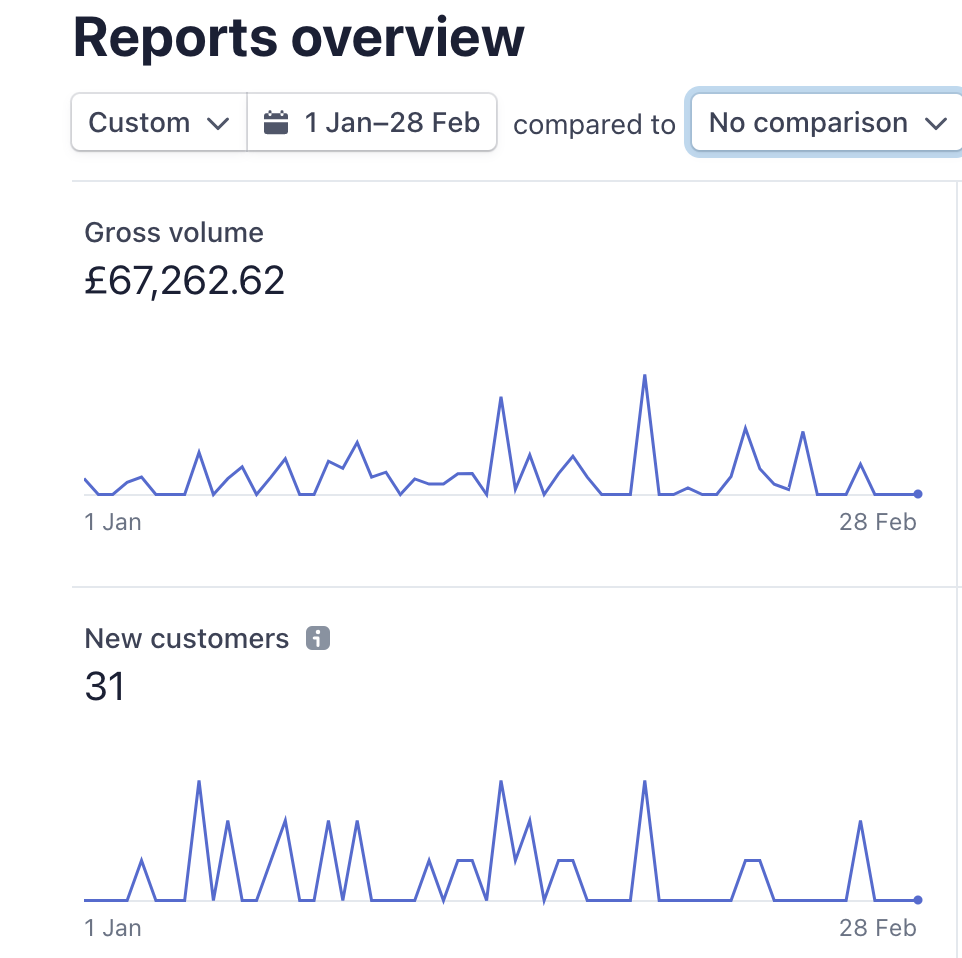Click the end dot of Gross volume line

click(918, 493)
